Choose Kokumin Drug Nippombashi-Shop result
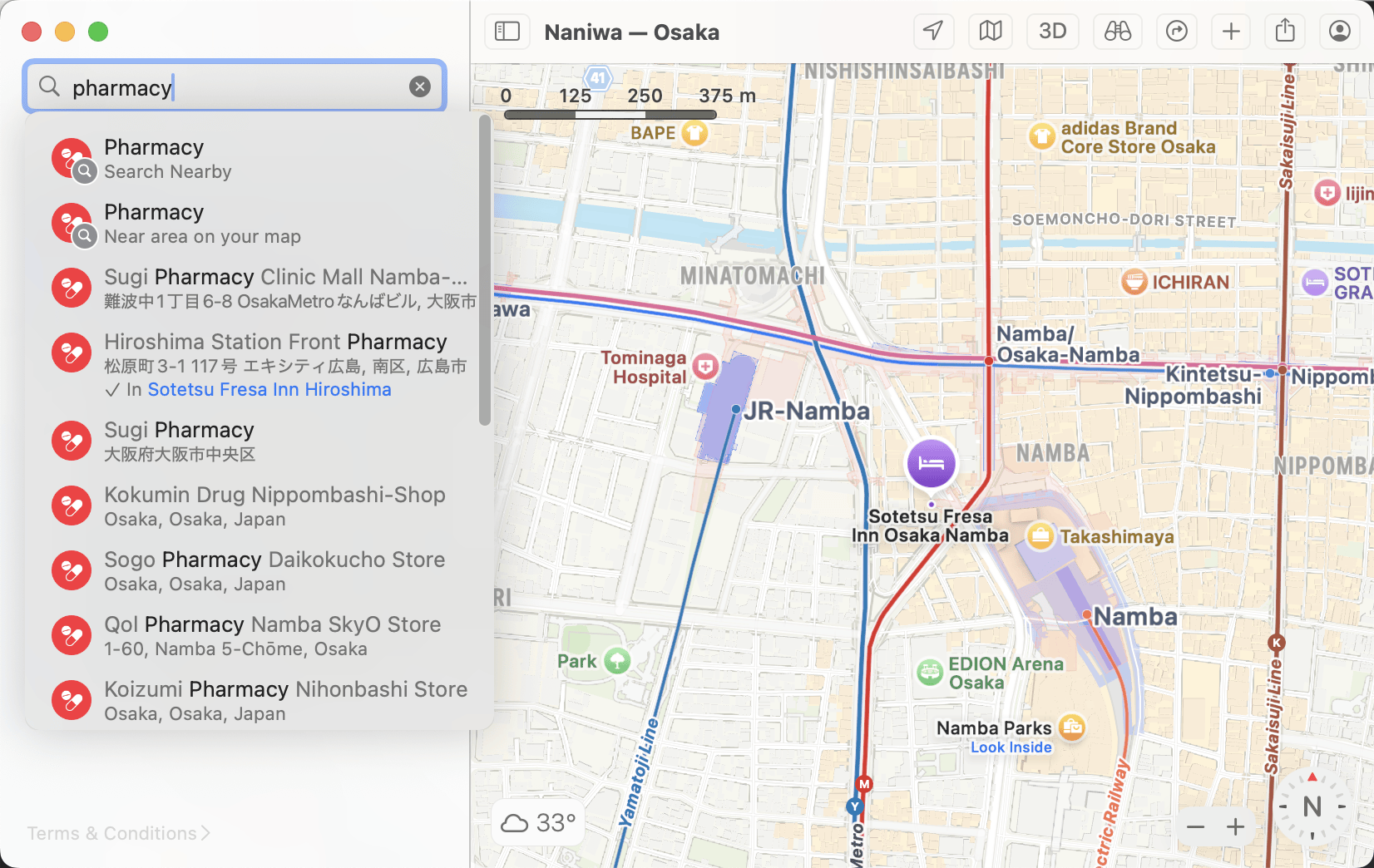 [x=258, y=506]
